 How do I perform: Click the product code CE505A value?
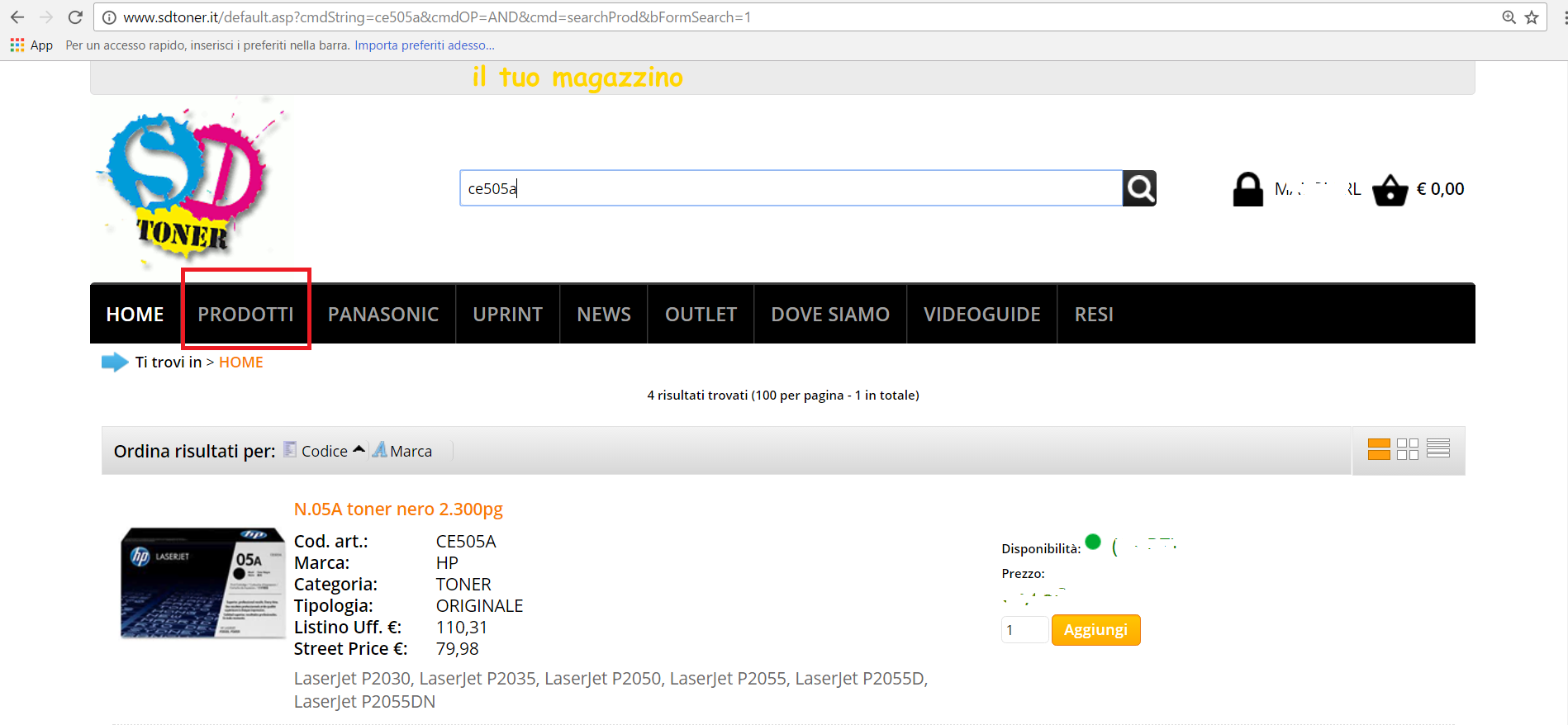pyautogui.click(x=466, y=542)
